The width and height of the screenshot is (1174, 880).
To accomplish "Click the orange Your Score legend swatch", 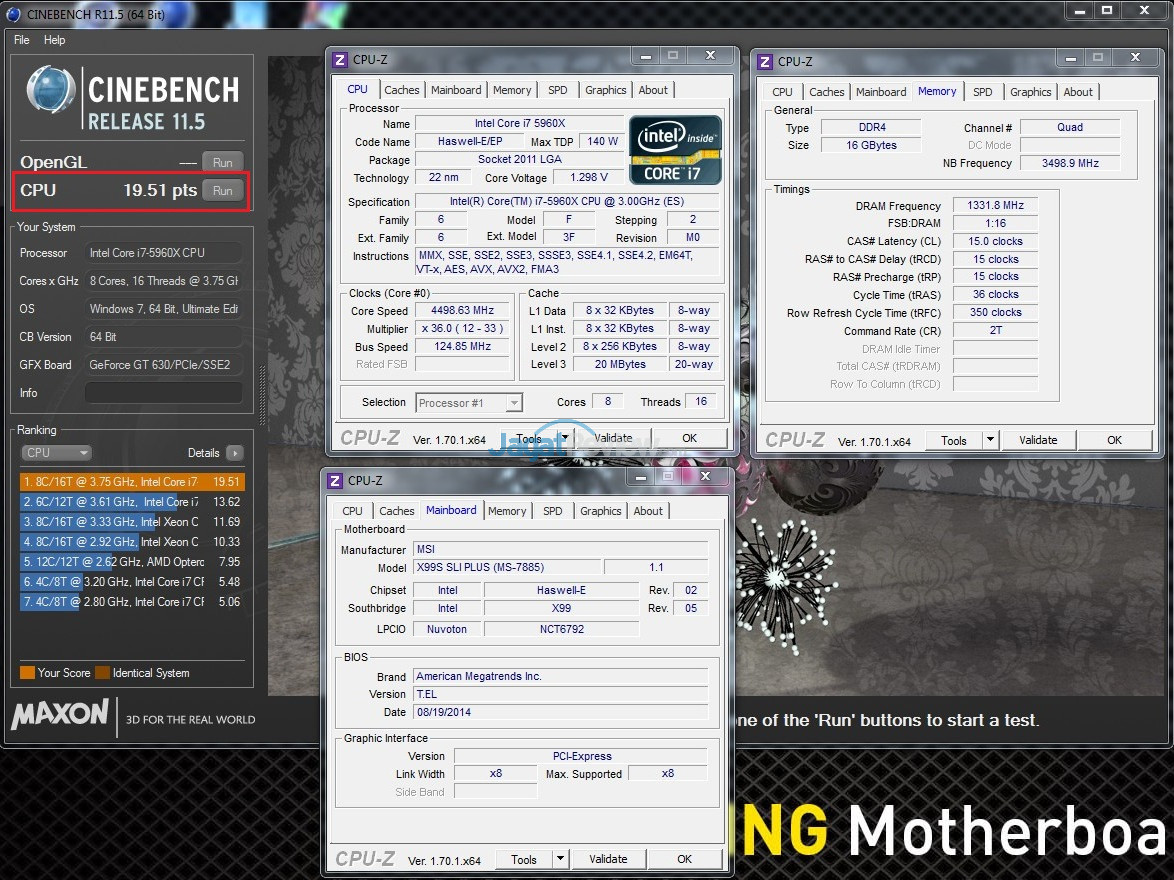I will coord(27,673).
